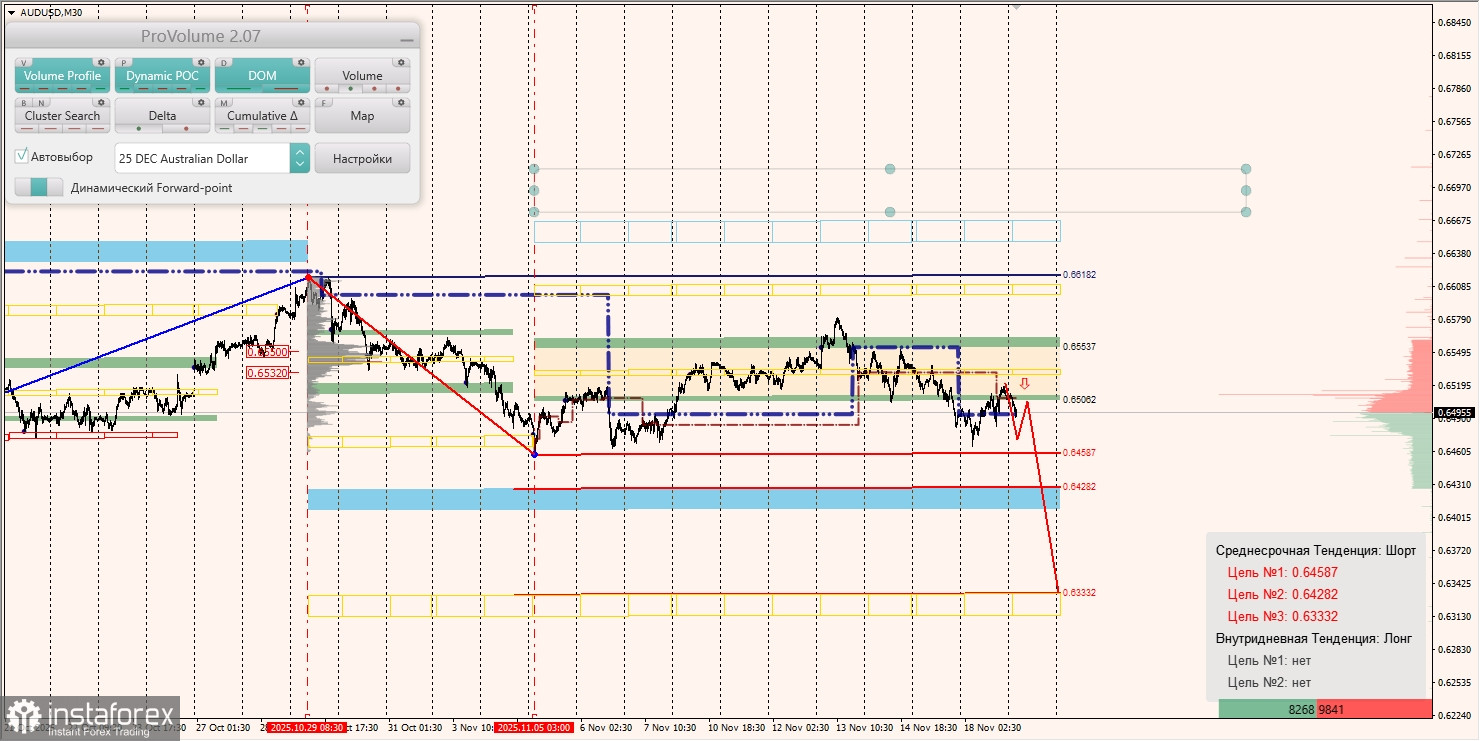The image size is (1480, 741).
Task: Open the Cluster Search settings gear
Action: [x=101, y=102]
